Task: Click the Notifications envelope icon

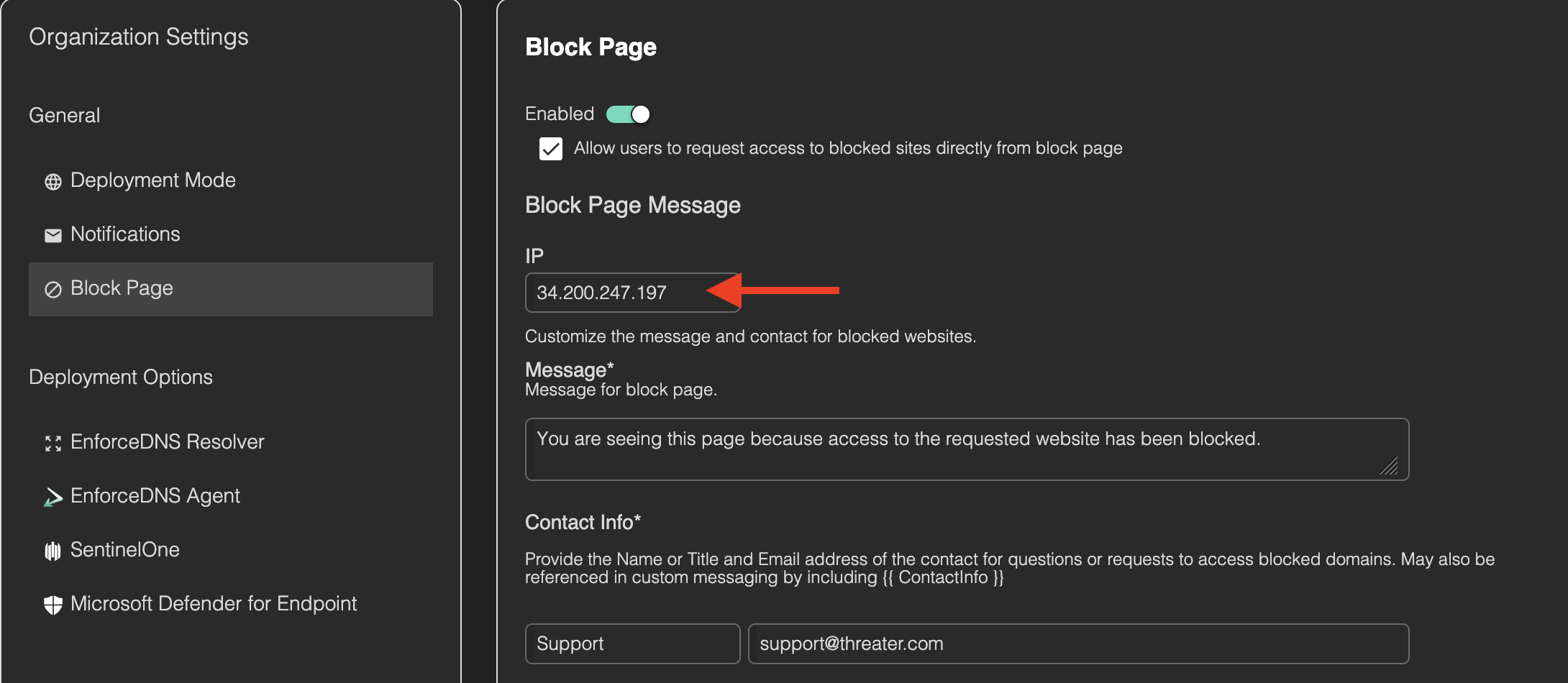Action: click(53, 235)
